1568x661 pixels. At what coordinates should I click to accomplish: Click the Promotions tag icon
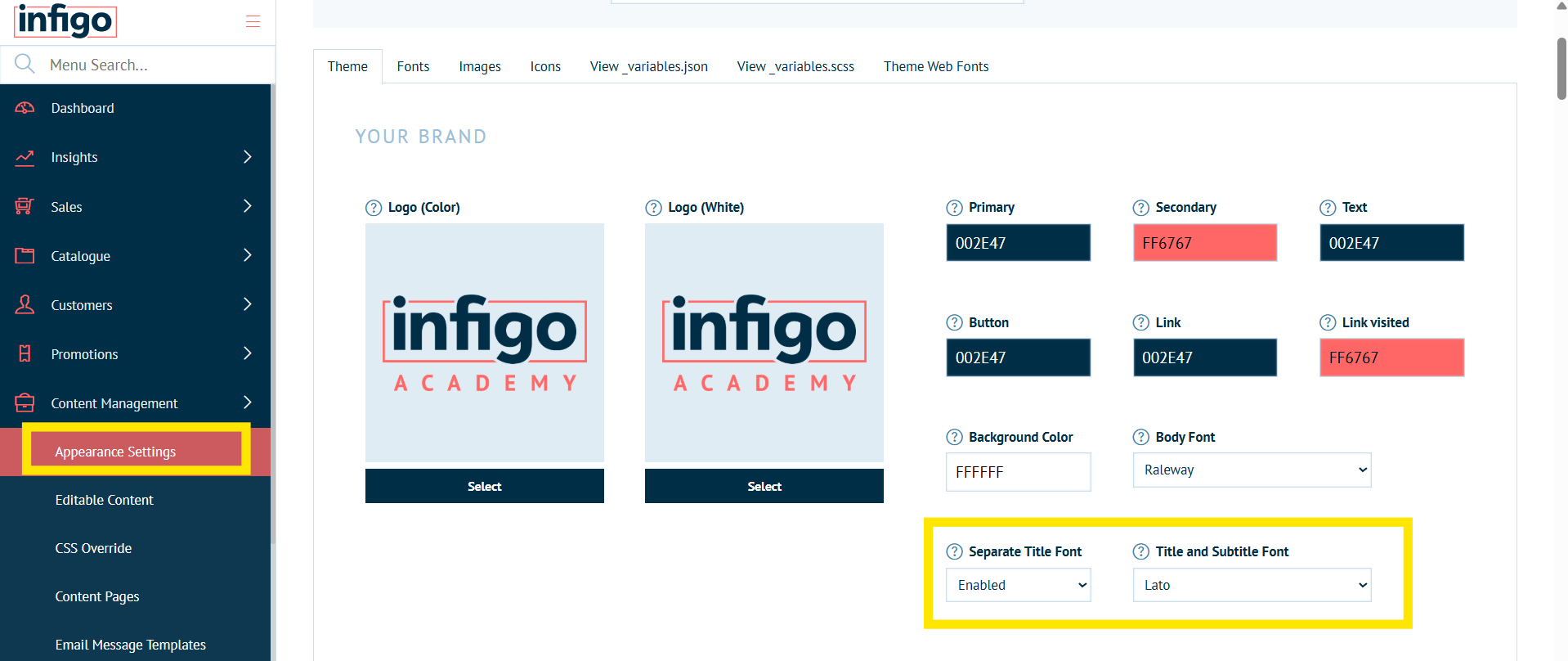[x=25, y=353]
